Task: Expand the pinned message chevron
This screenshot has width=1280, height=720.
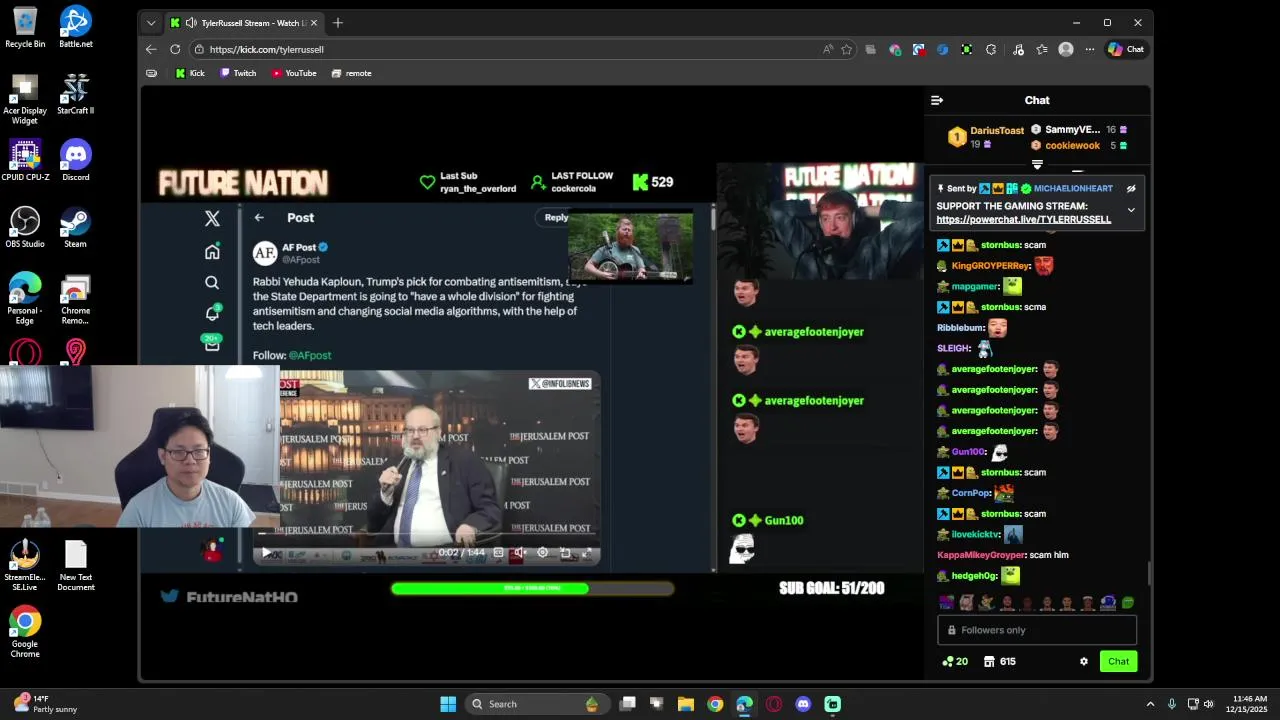Action: coord(1131,210)
